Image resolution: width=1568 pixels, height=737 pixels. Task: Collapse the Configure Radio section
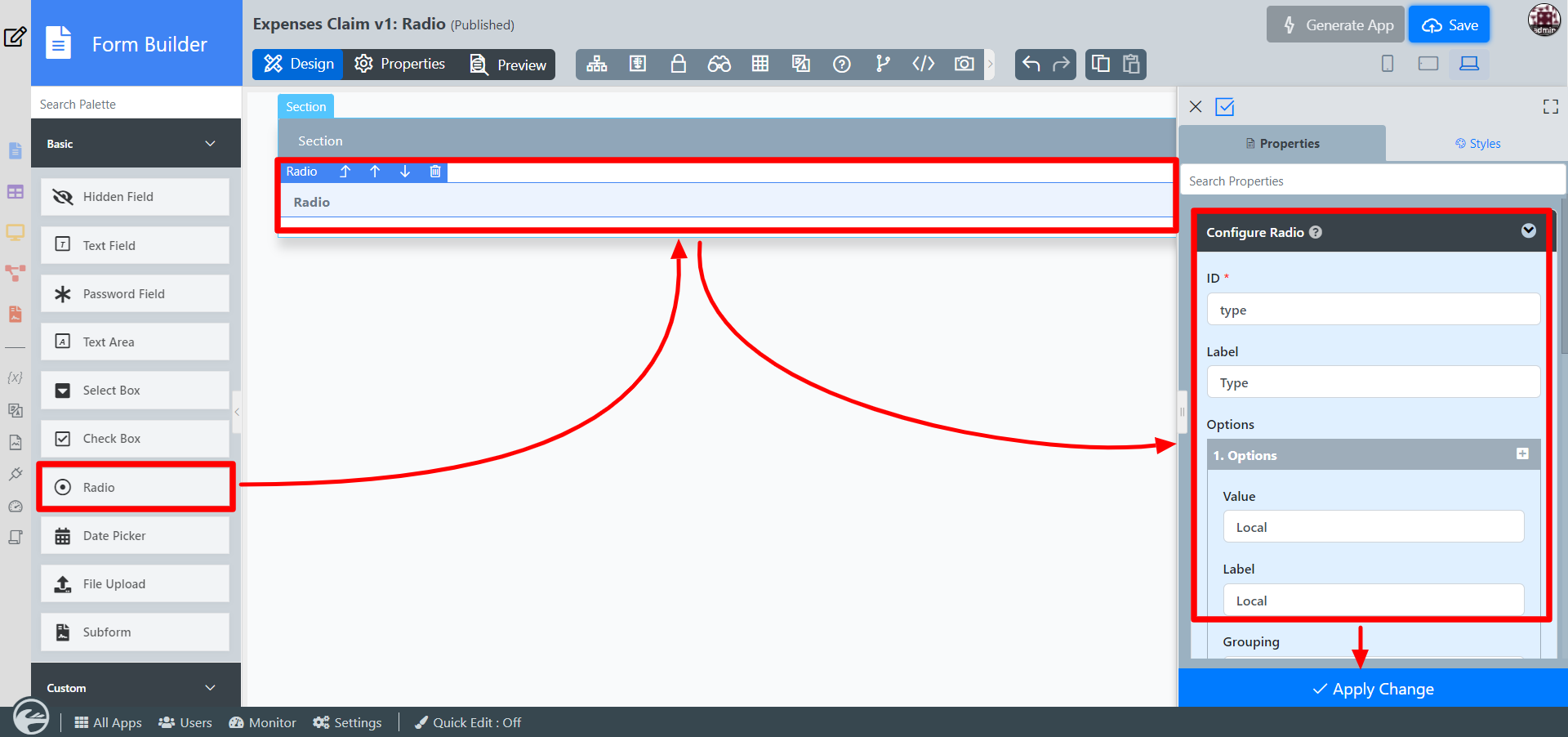1529,231
